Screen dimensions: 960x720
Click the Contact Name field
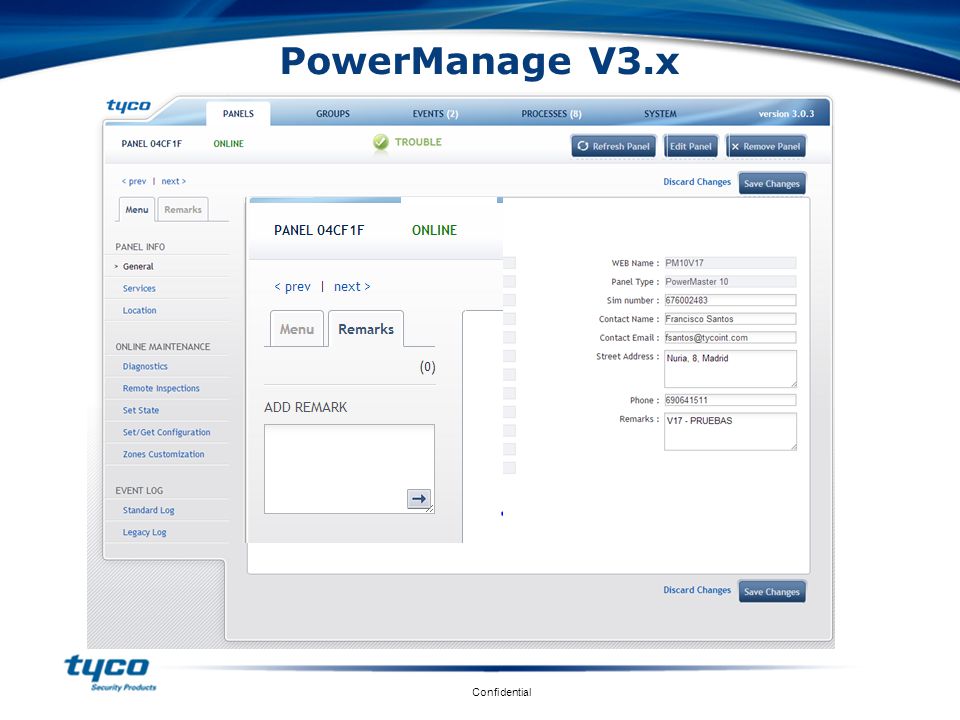coord(730,319)
